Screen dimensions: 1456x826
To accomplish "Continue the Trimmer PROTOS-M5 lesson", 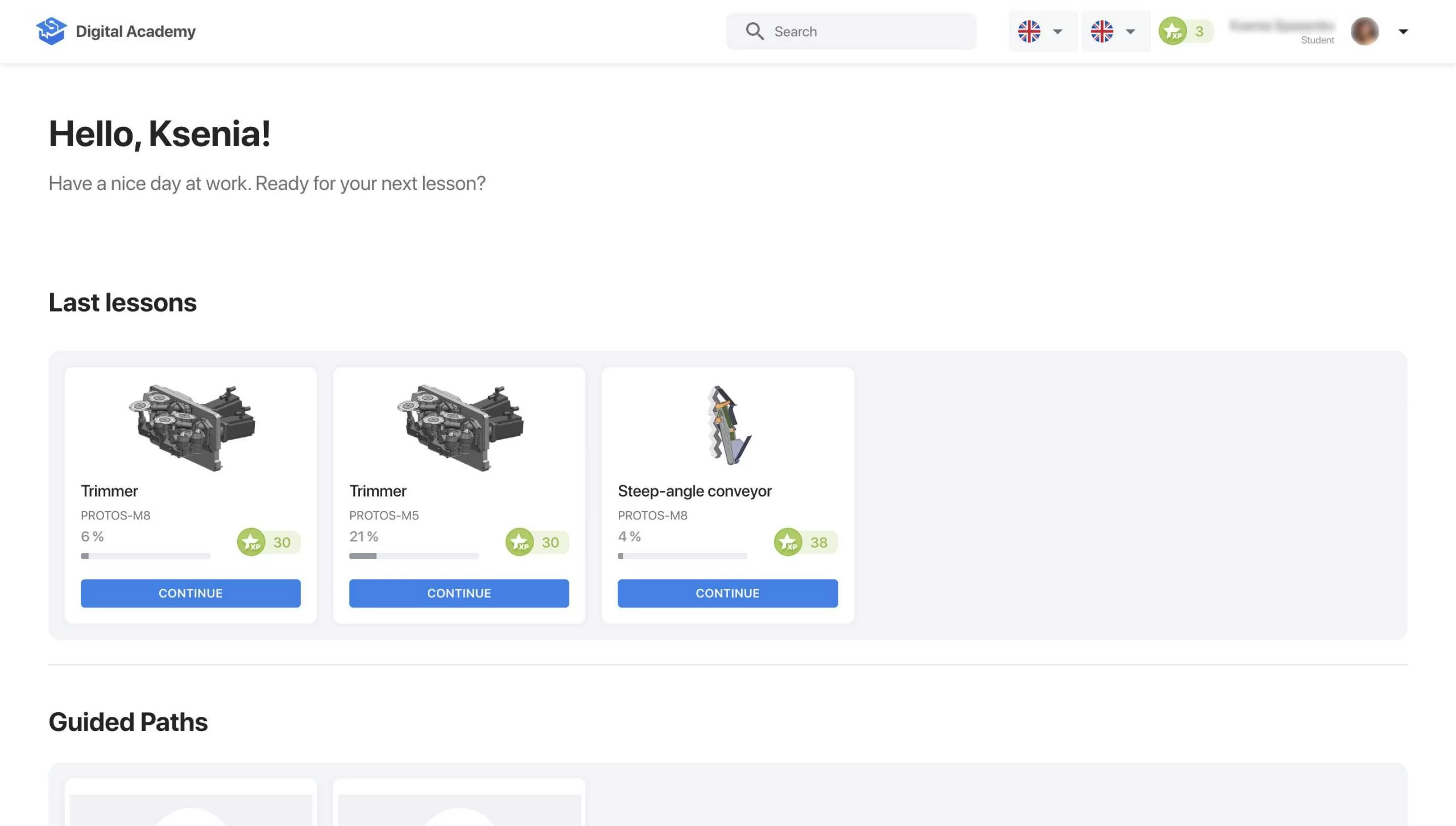I will (x=459, y=593).
